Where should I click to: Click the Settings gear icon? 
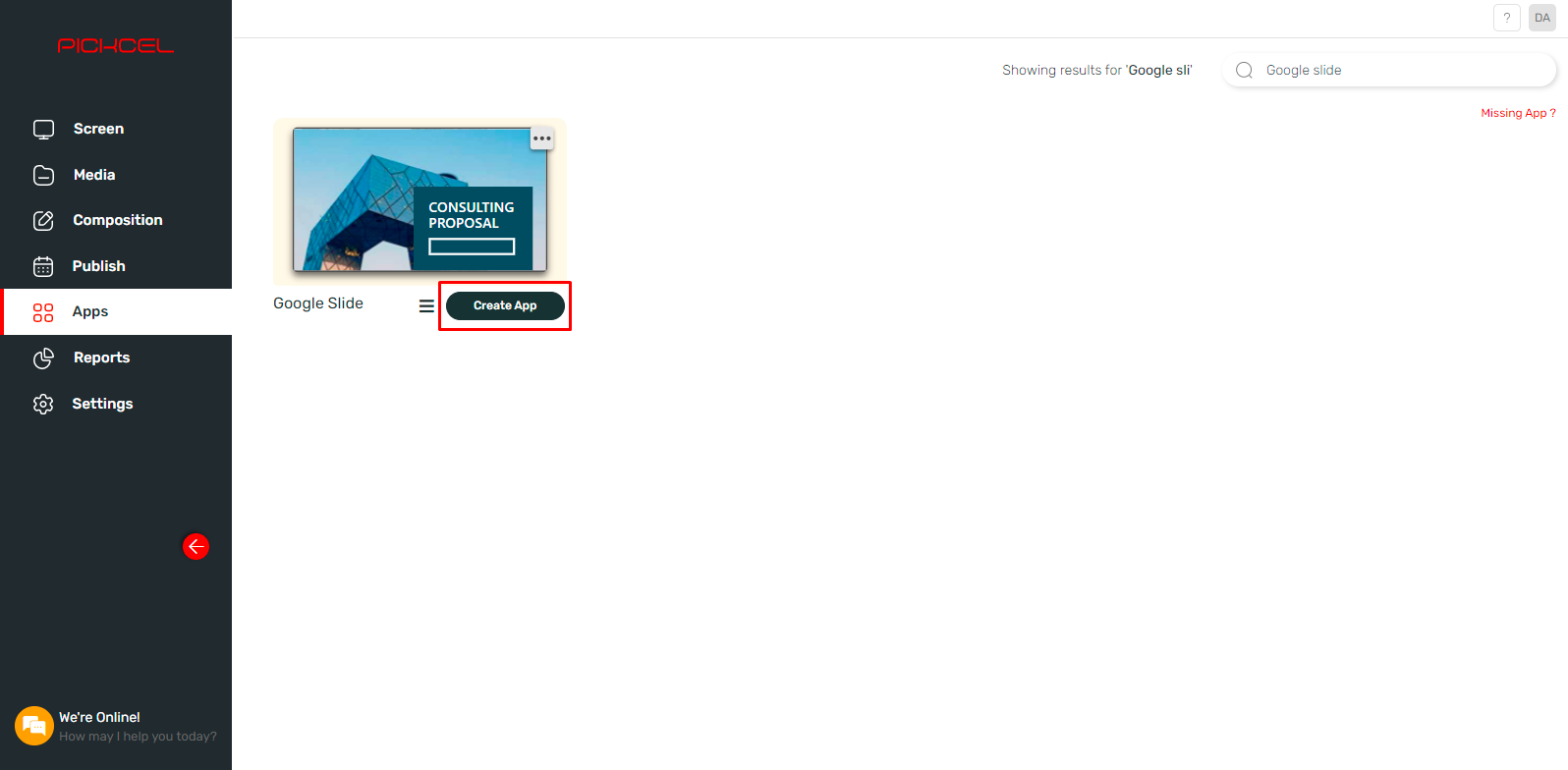(43, 404)
